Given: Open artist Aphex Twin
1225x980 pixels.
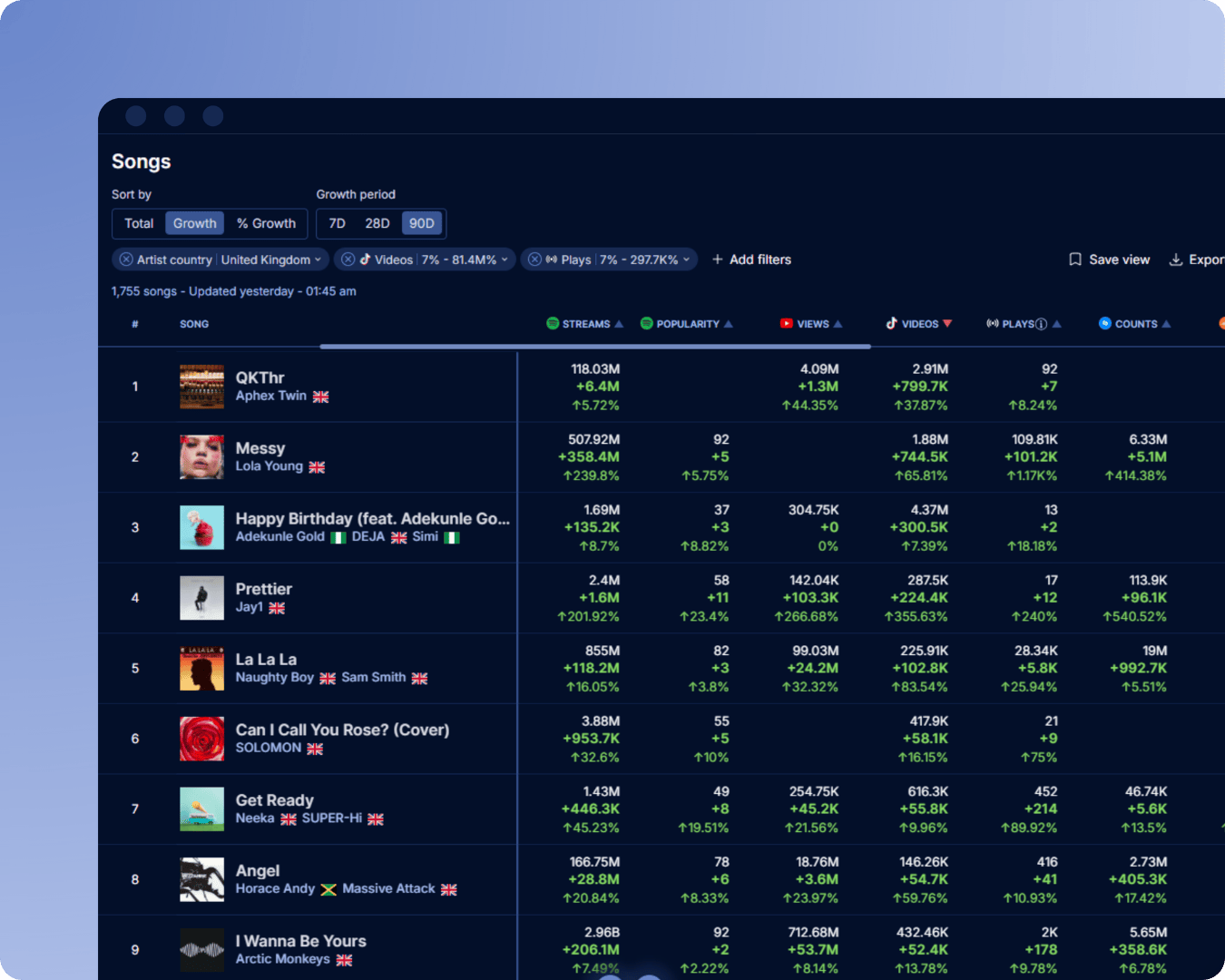Looking at the screenshot, I should click(x=271, y=396).
